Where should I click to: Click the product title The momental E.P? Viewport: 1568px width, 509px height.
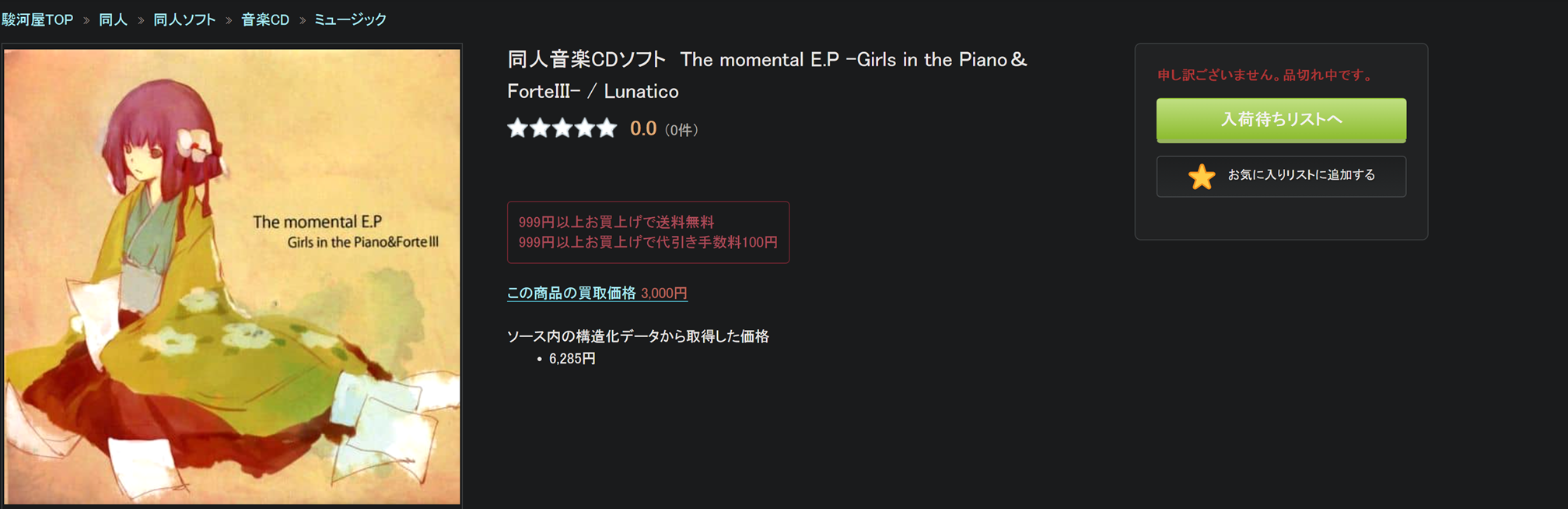point(766,75)
